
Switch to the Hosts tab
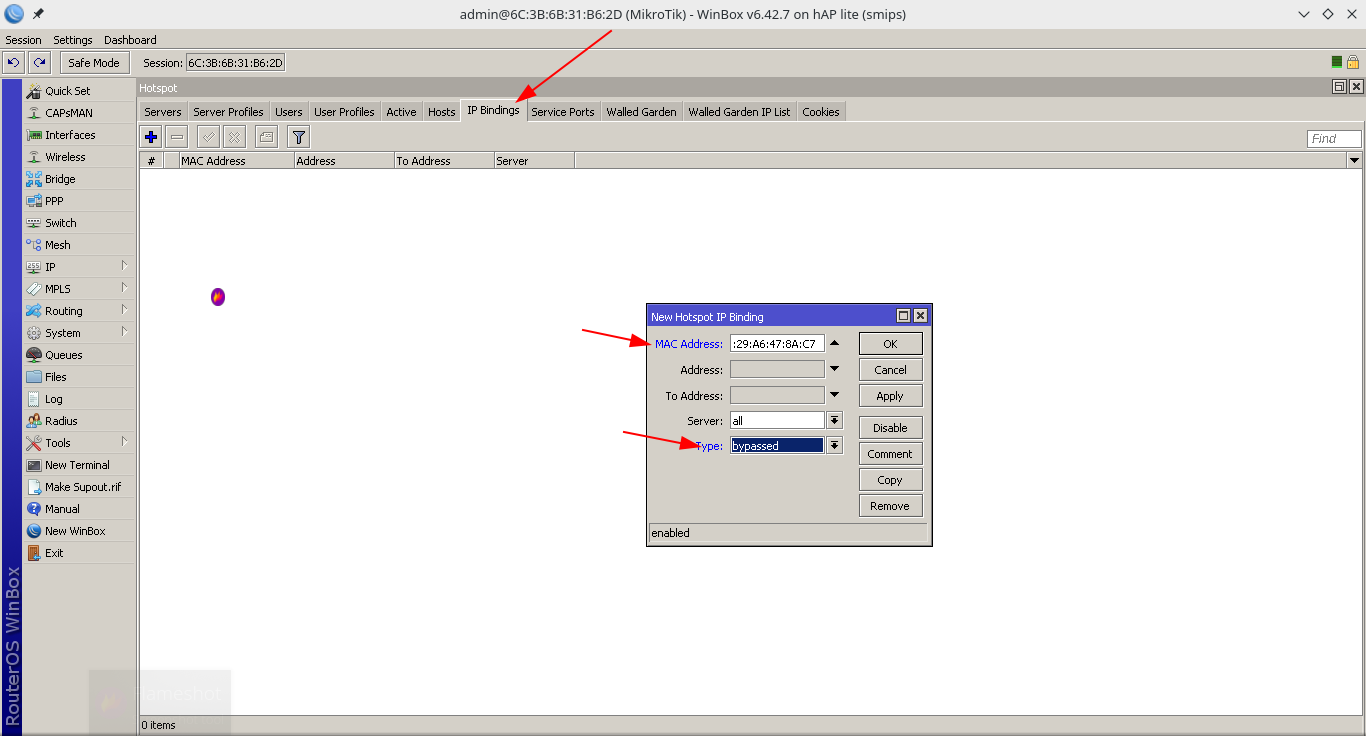coord(442,112)
